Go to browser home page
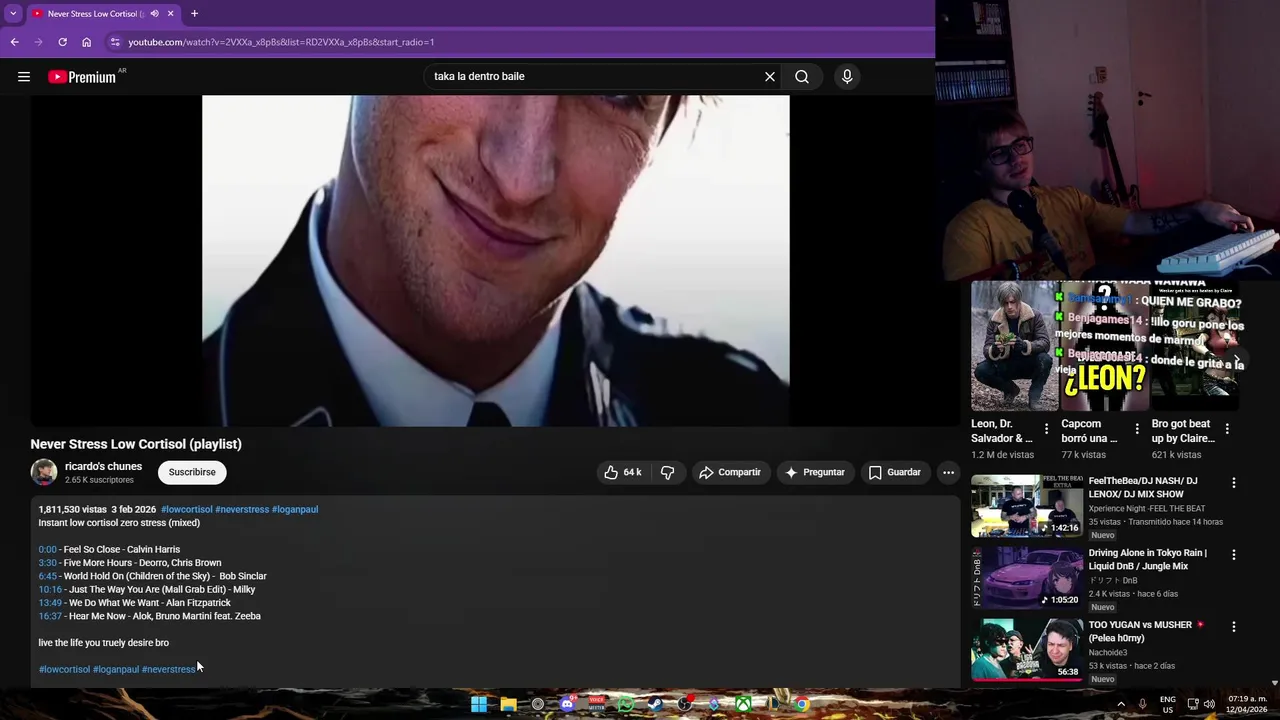This screenshot has width=1280, height=720. [x=86, y=42]
